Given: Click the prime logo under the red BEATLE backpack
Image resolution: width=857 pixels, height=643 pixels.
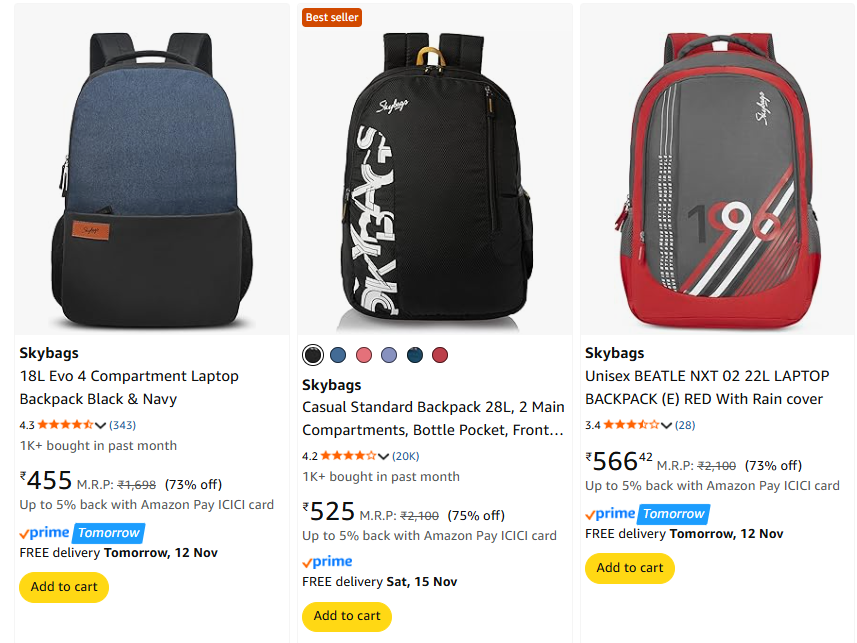Looking at the screenshot, I should [610, 514].
